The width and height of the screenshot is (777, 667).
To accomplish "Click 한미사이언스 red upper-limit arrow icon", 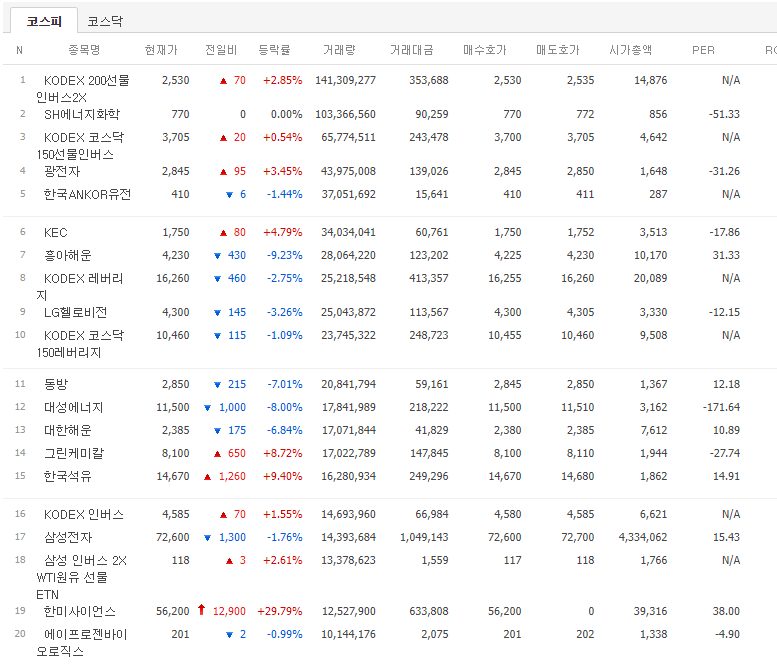I will click(x=201, y=610).
